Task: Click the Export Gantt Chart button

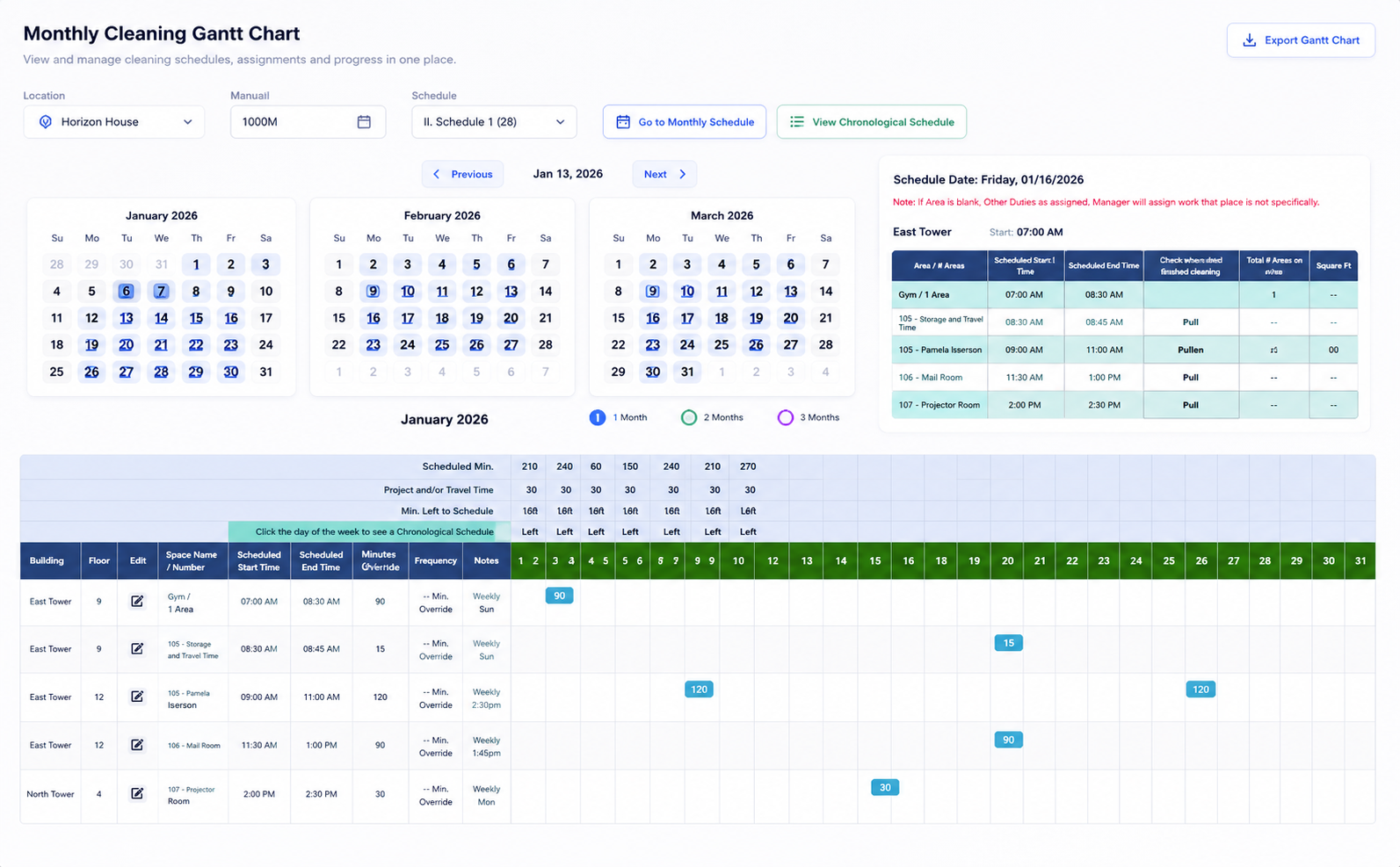Action: [1301, 40]
